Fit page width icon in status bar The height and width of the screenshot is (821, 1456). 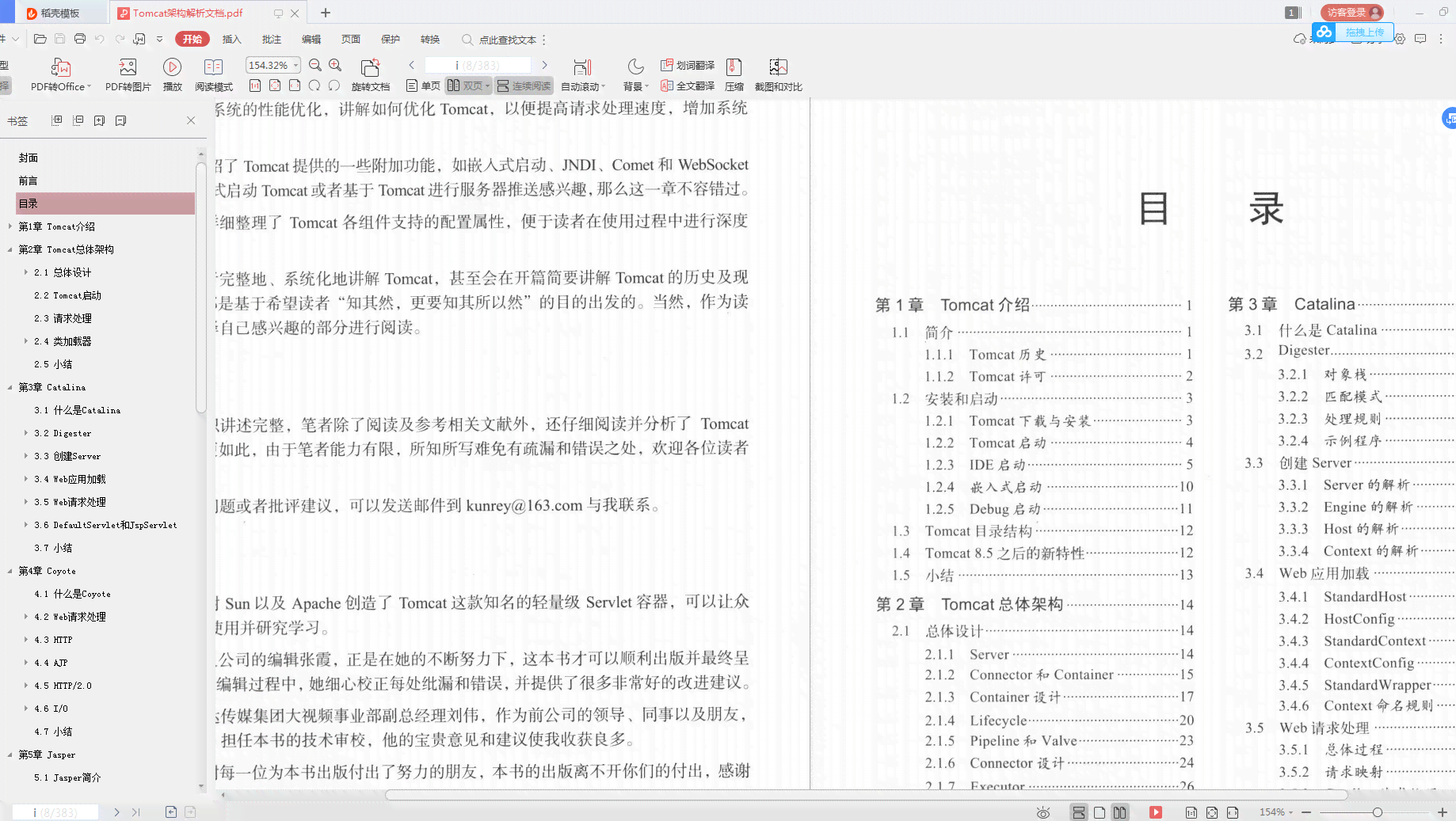(1233, 812)
